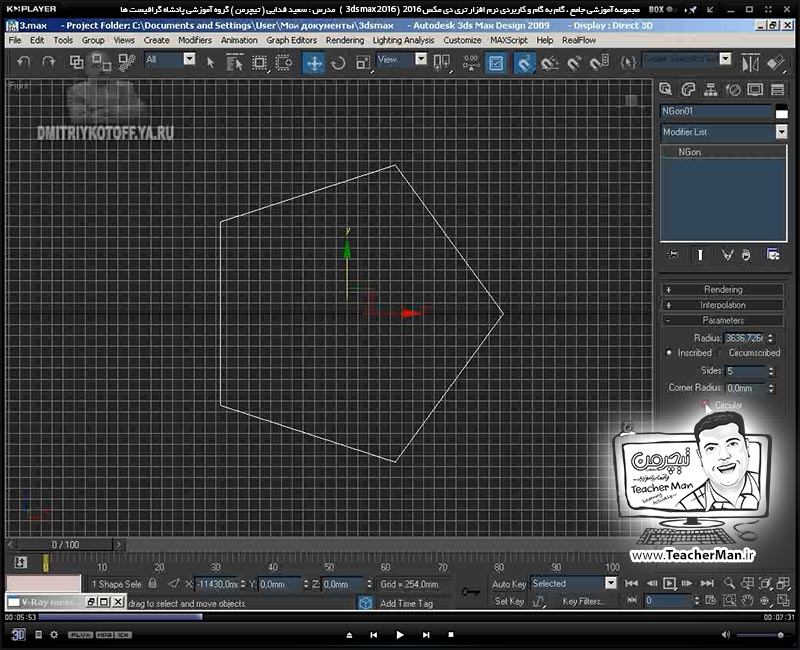Open the Create menu
The width and height of the screenshot is (800, 650).
coord(156,40)
